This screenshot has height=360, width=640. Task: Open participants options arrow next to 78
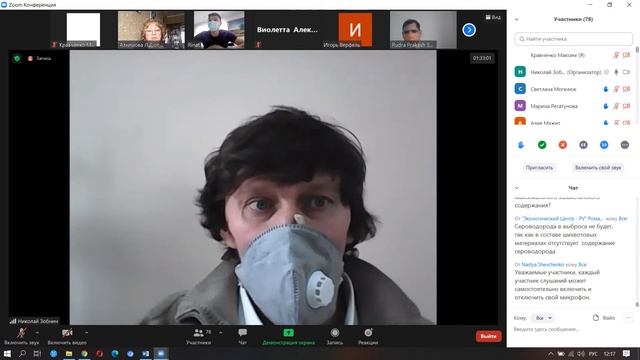click(221, 333)
